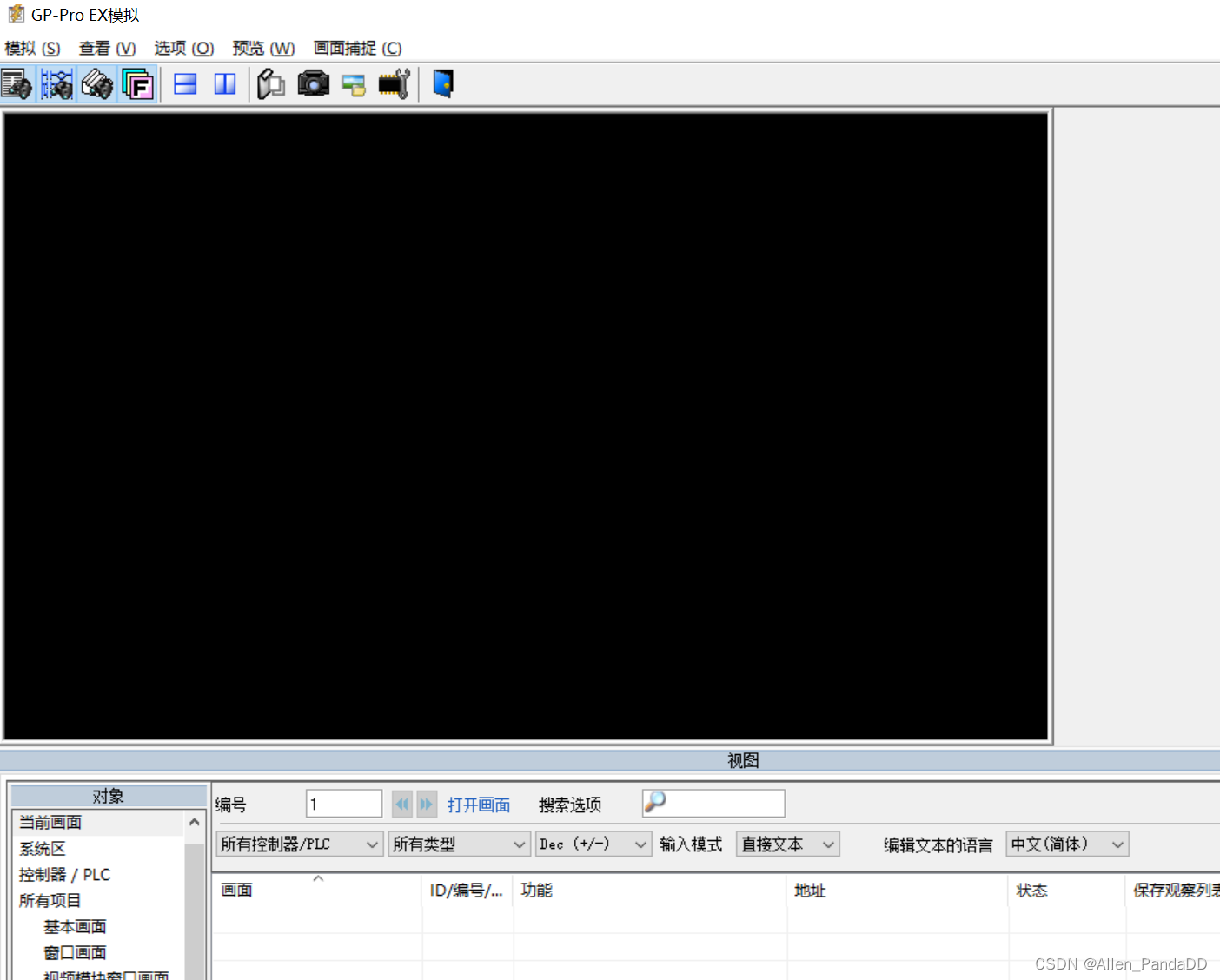Sort by the 状态 column header
This screenshot has width=1220, height=980.
point(1067,891)
